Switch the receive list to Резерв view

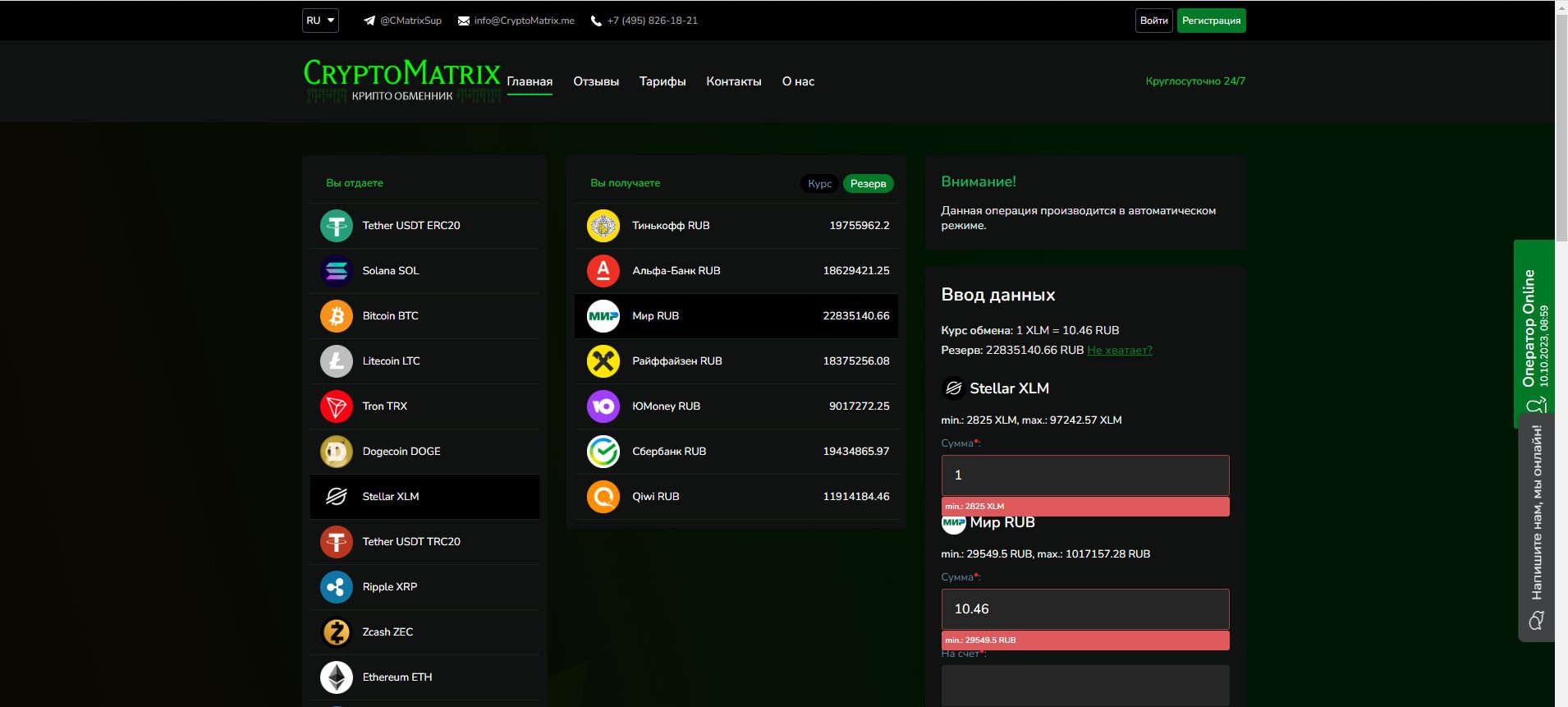pyautogui.click(x=868, y=184)
